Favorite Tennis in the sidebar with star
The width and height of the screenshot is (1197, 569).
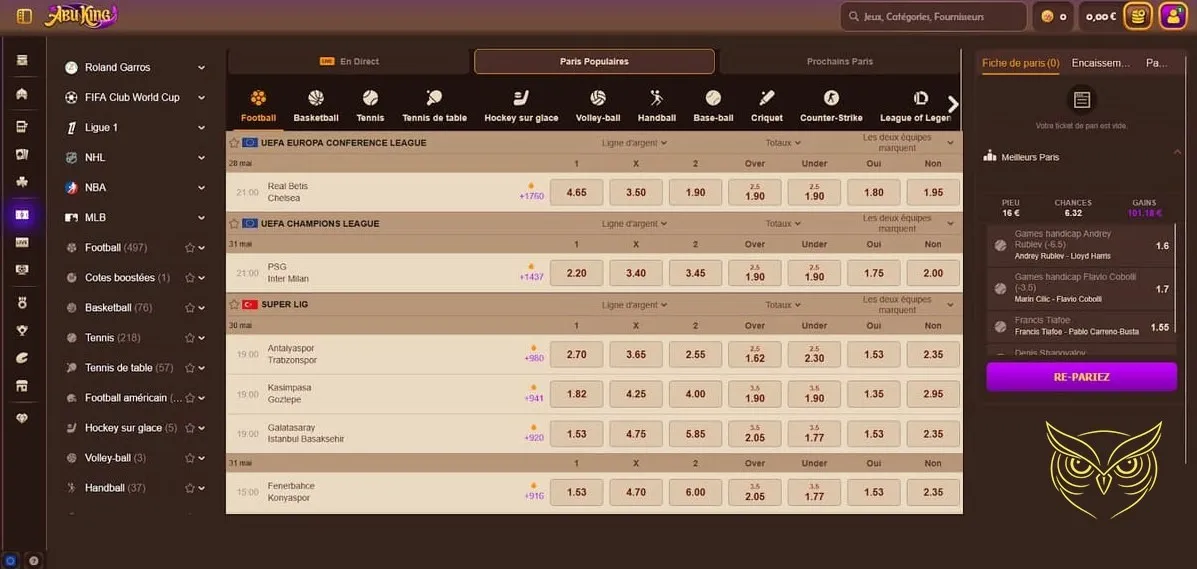pos(189,338)
